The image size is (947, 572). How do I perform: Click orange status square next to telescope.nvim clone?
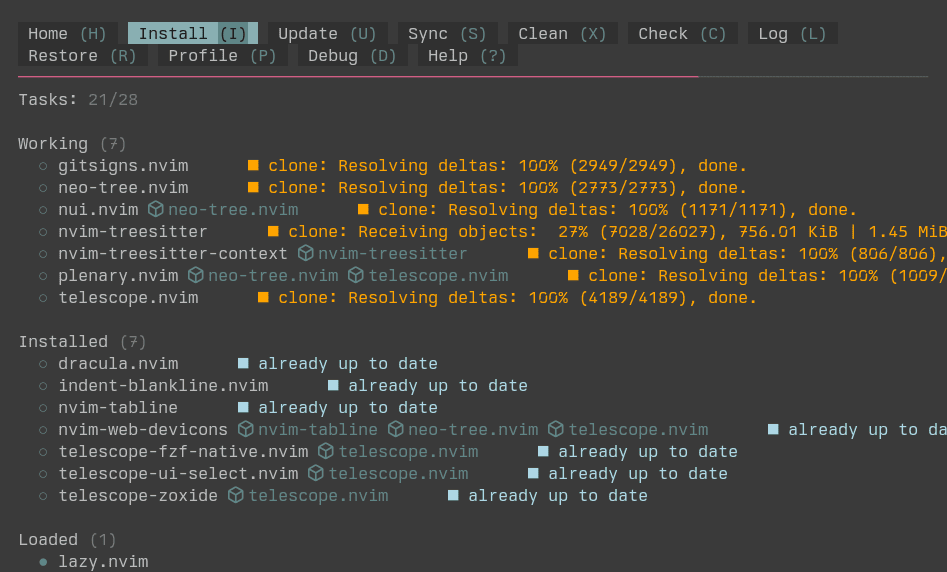pos(263,298)
